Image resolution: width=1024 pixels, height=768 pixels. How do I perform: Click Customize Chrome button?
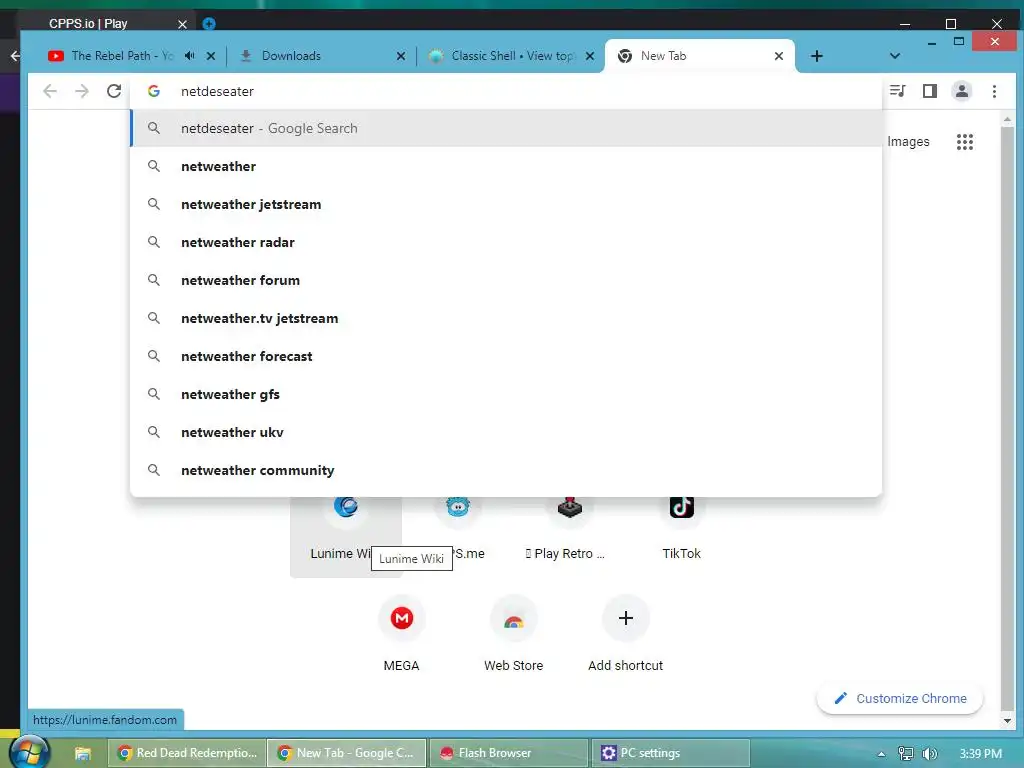pos(900,698)
